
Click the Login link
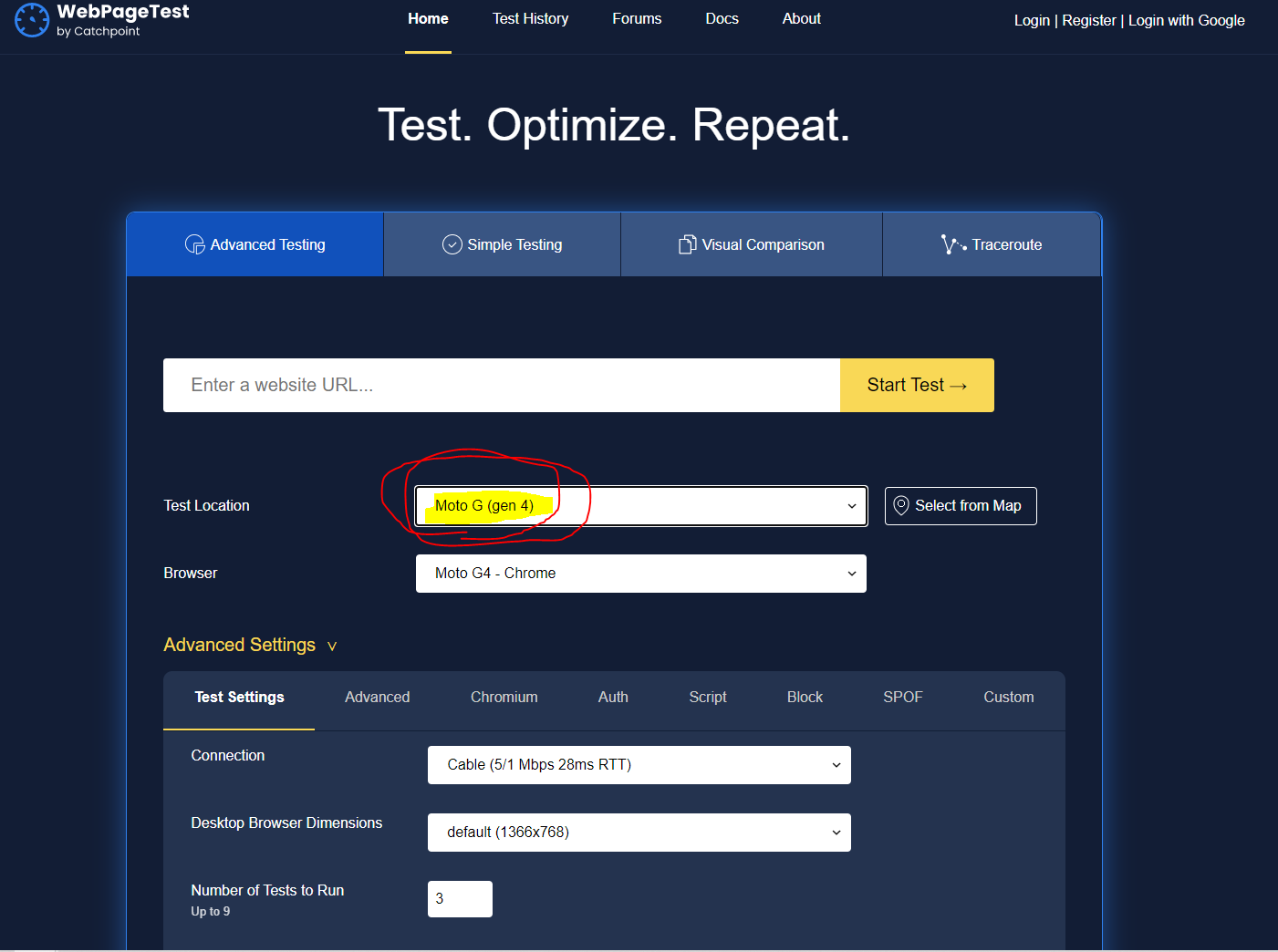click(1032, 20)
